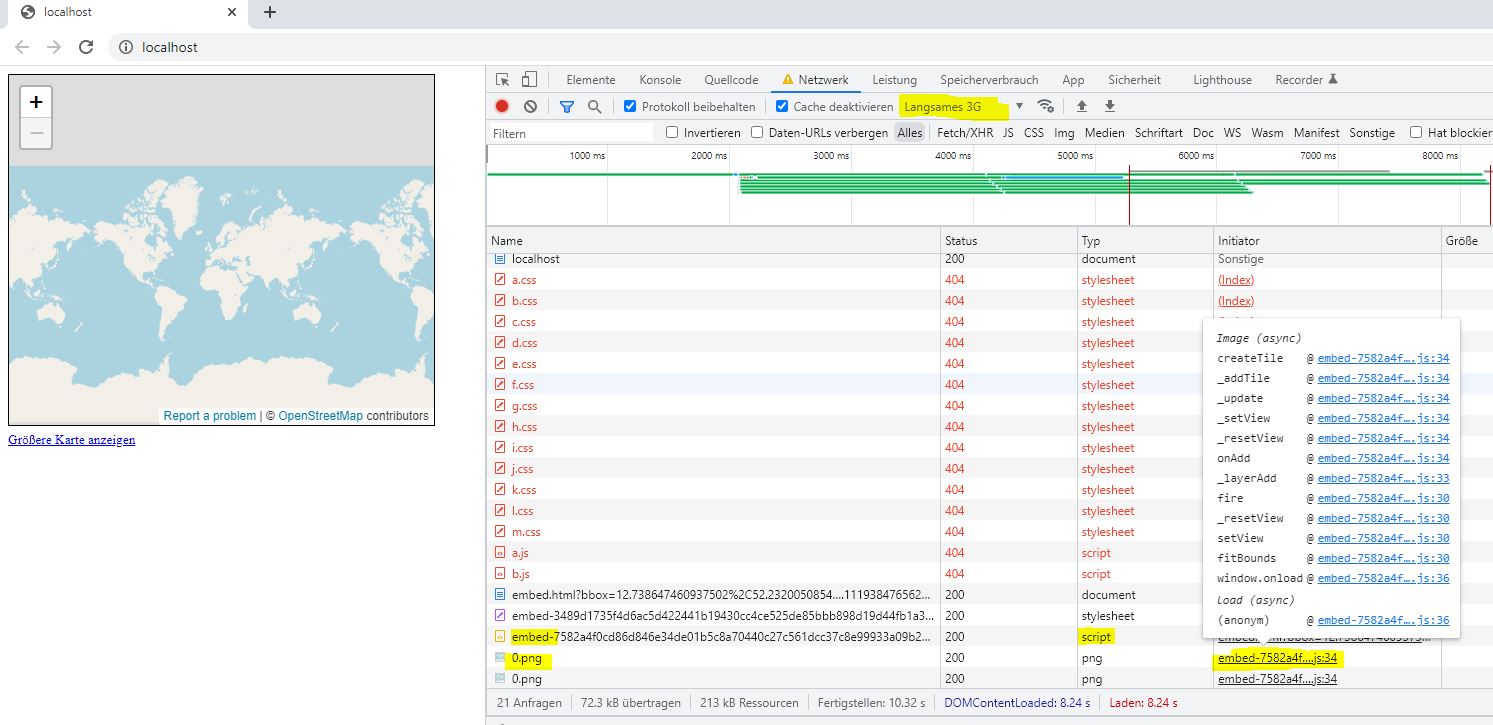Reload the page in browser
1493x725 pixels.
pos(86,47)
